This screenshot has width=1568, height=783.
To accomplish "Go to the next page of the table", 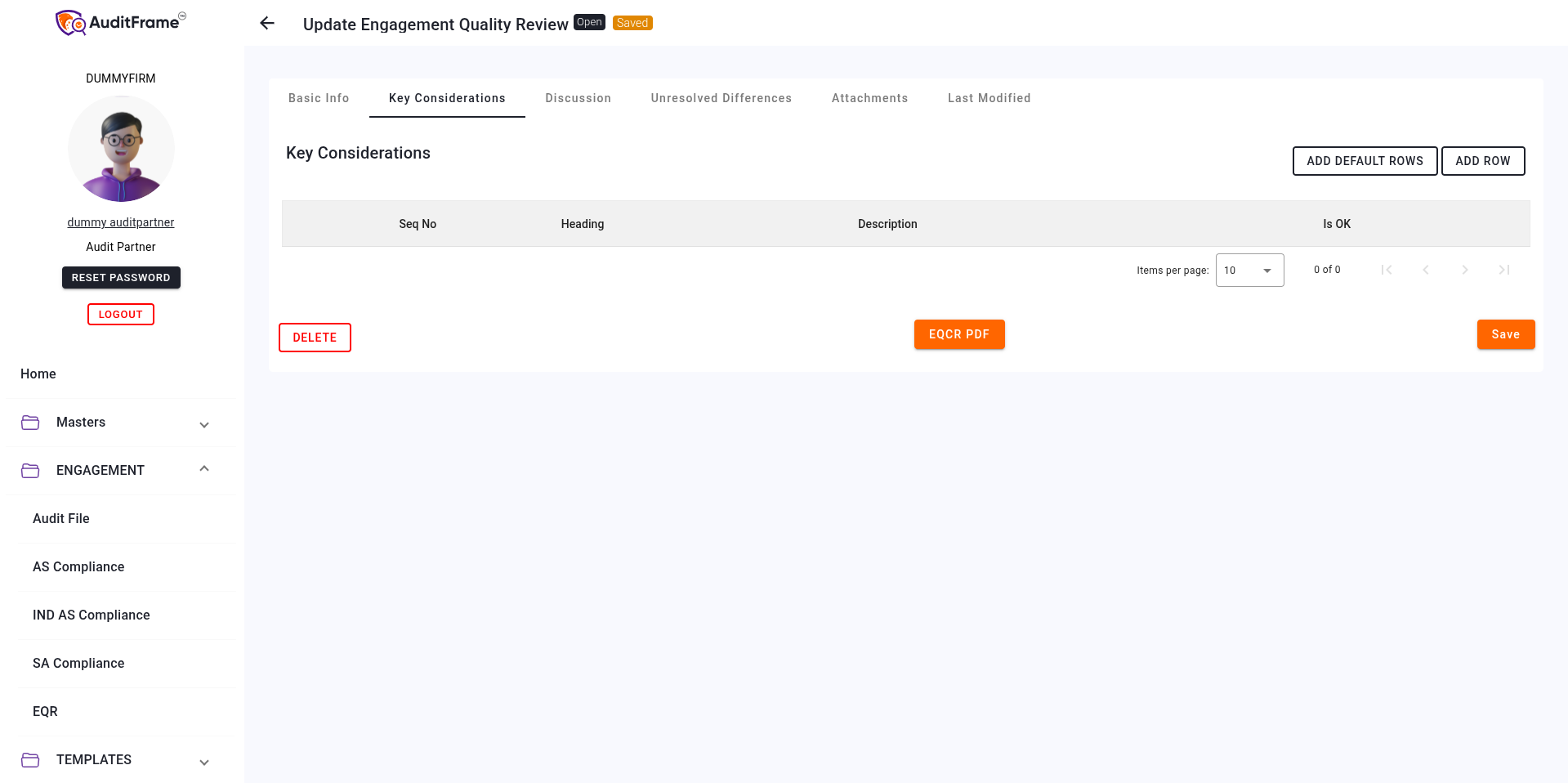I will [x=1464, y=270].
